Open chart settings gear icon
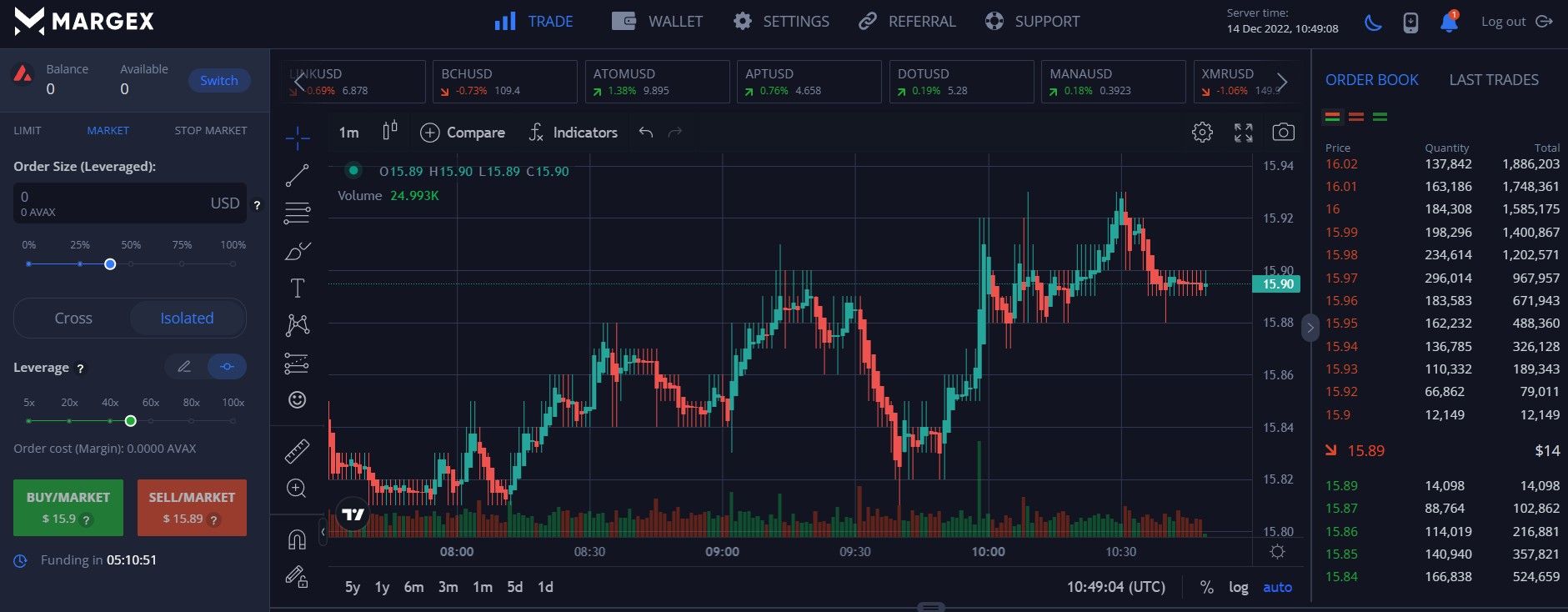 [x=1202, y=132]
